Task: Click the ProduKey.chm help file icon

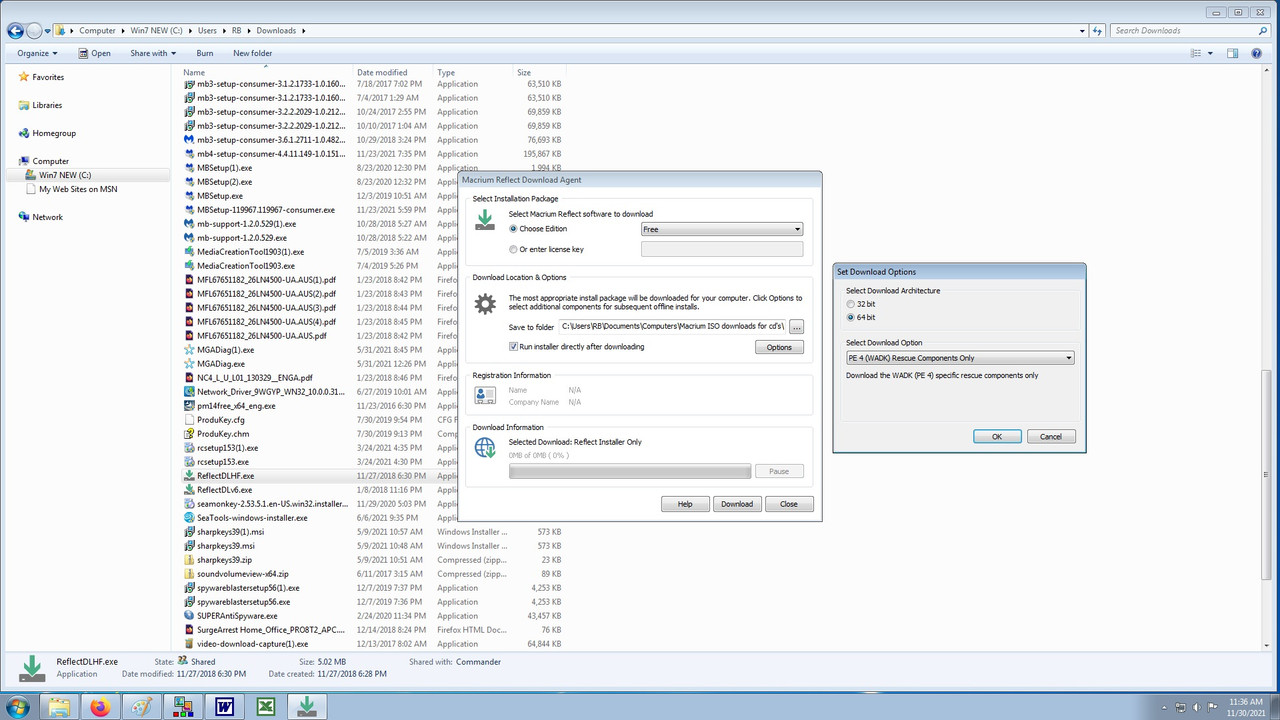Action: click(x=189, y=434)
